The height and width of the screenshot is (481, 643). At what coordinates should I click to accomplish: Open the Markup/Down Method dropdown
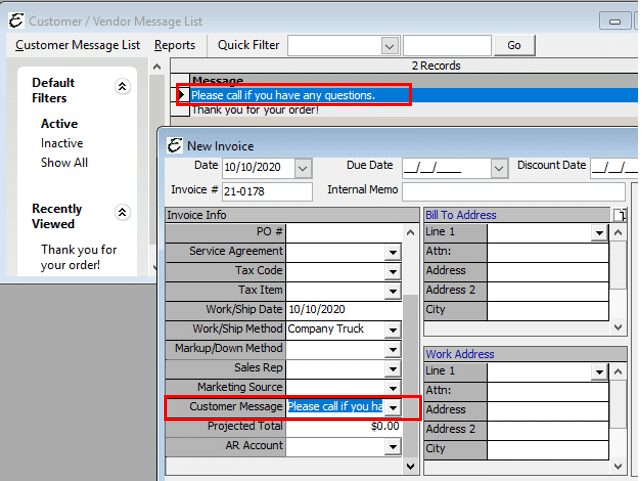(x=393, y=349)
